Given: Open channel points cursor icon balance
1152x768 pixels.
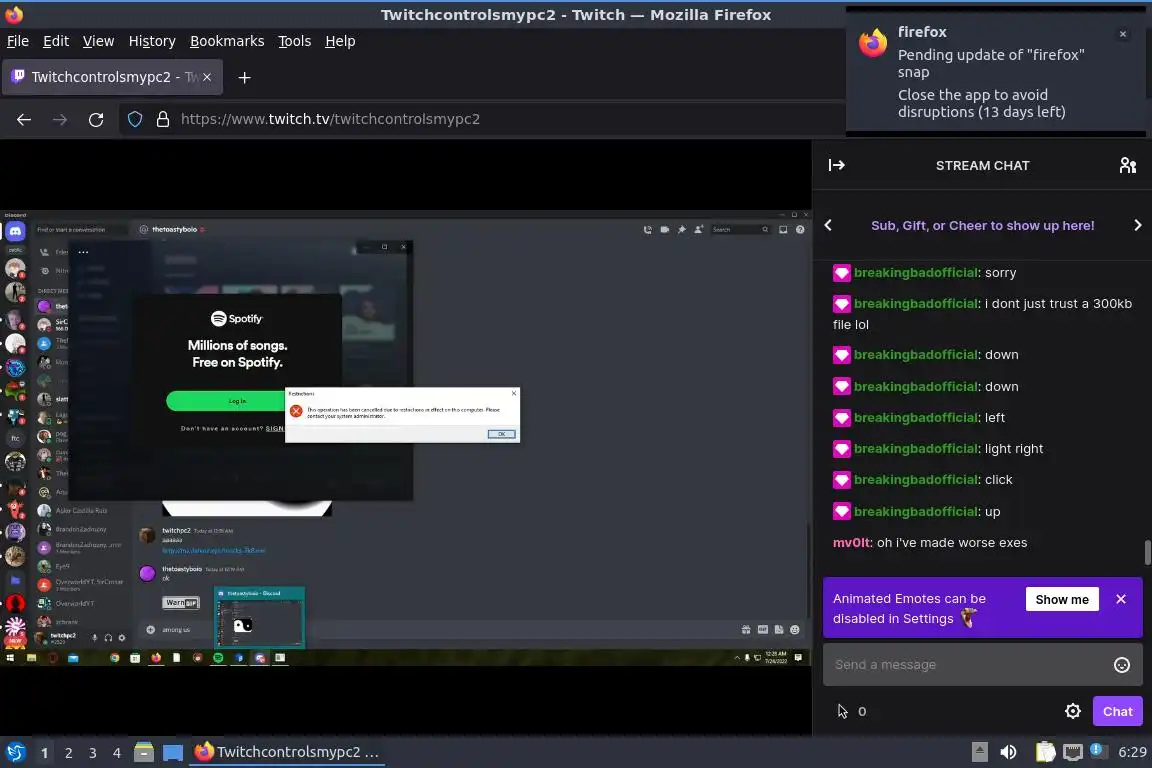Looking at the screenshot, I should tap(852, 711).
